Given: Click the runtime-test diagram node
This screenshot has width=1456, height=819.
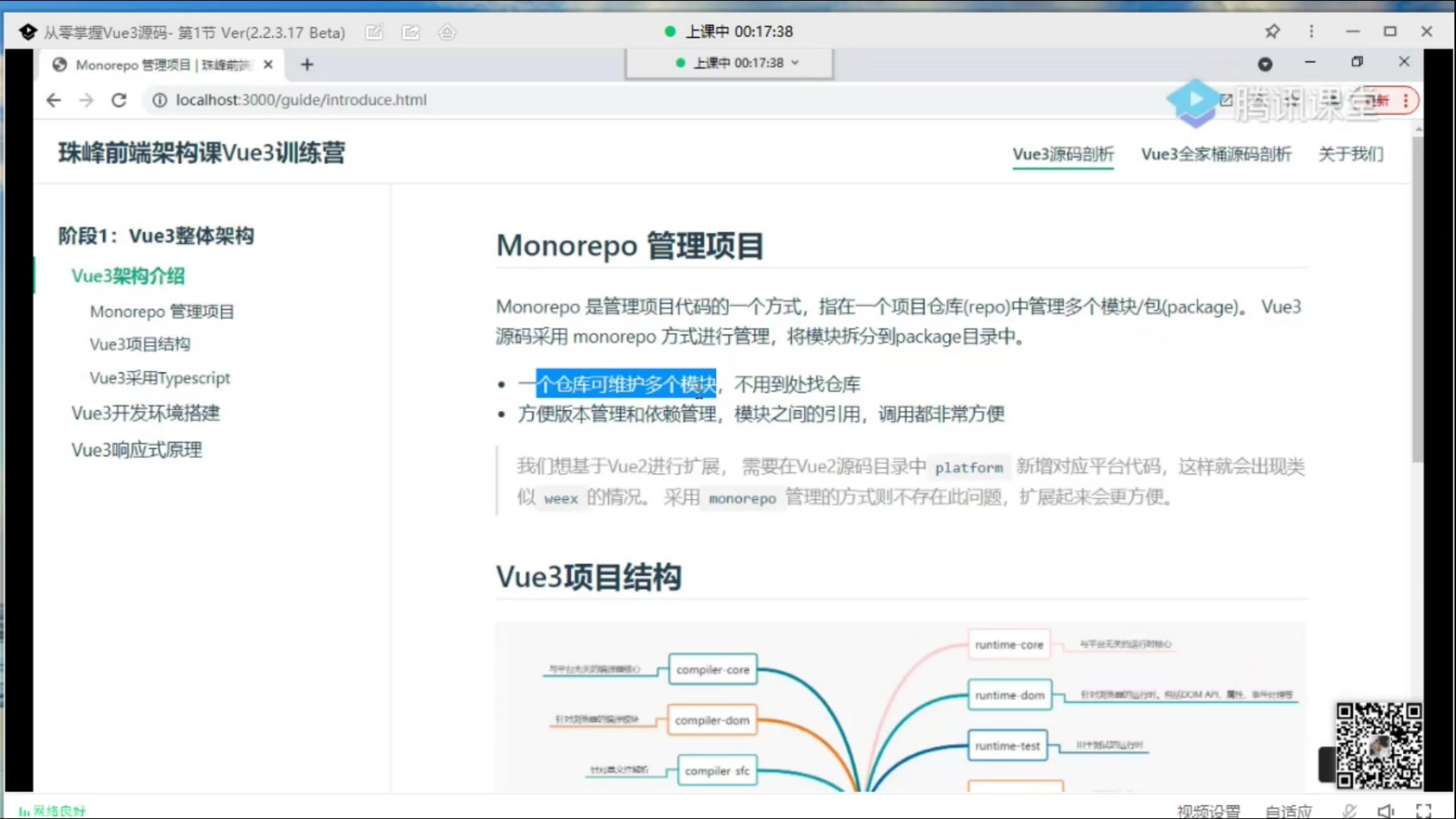Looking at the screenshot, I should click(1008, 746).
